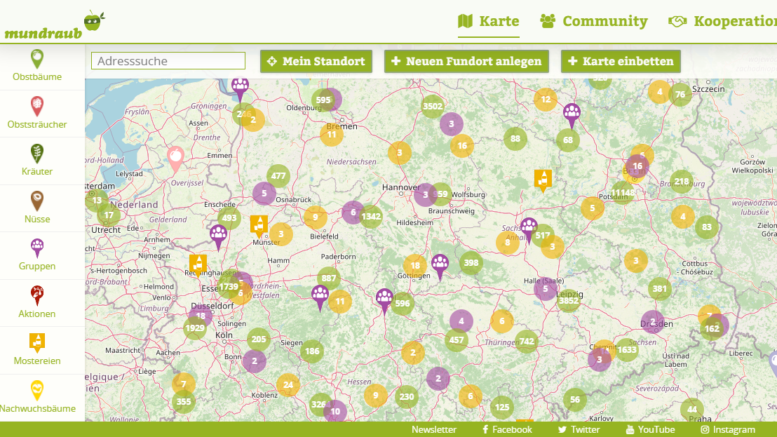Click Neuen Fundort anlegen button
The height and width of the screenshot is (437, 777).
click(465, 61)
